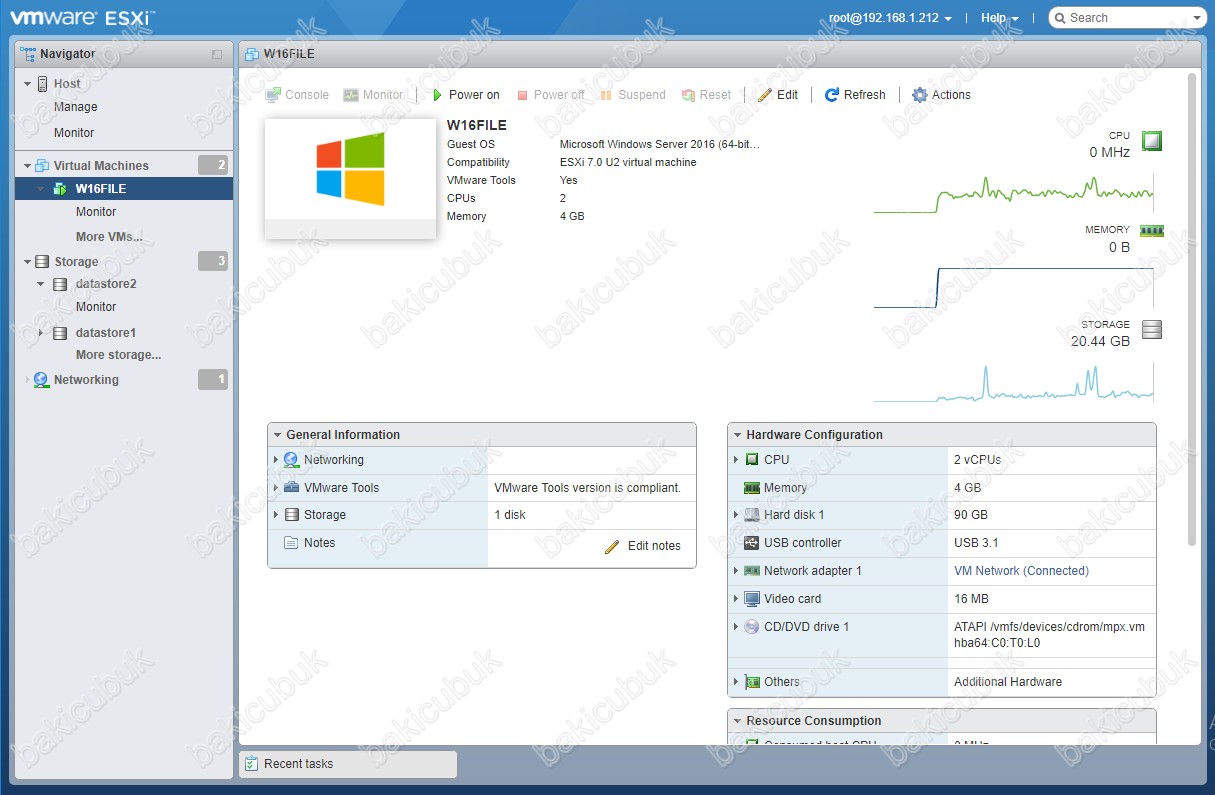Click the CPU chip icon by usage graph
The height and width of the screenshot is (795, 1215).
[x=1152, y=141]
